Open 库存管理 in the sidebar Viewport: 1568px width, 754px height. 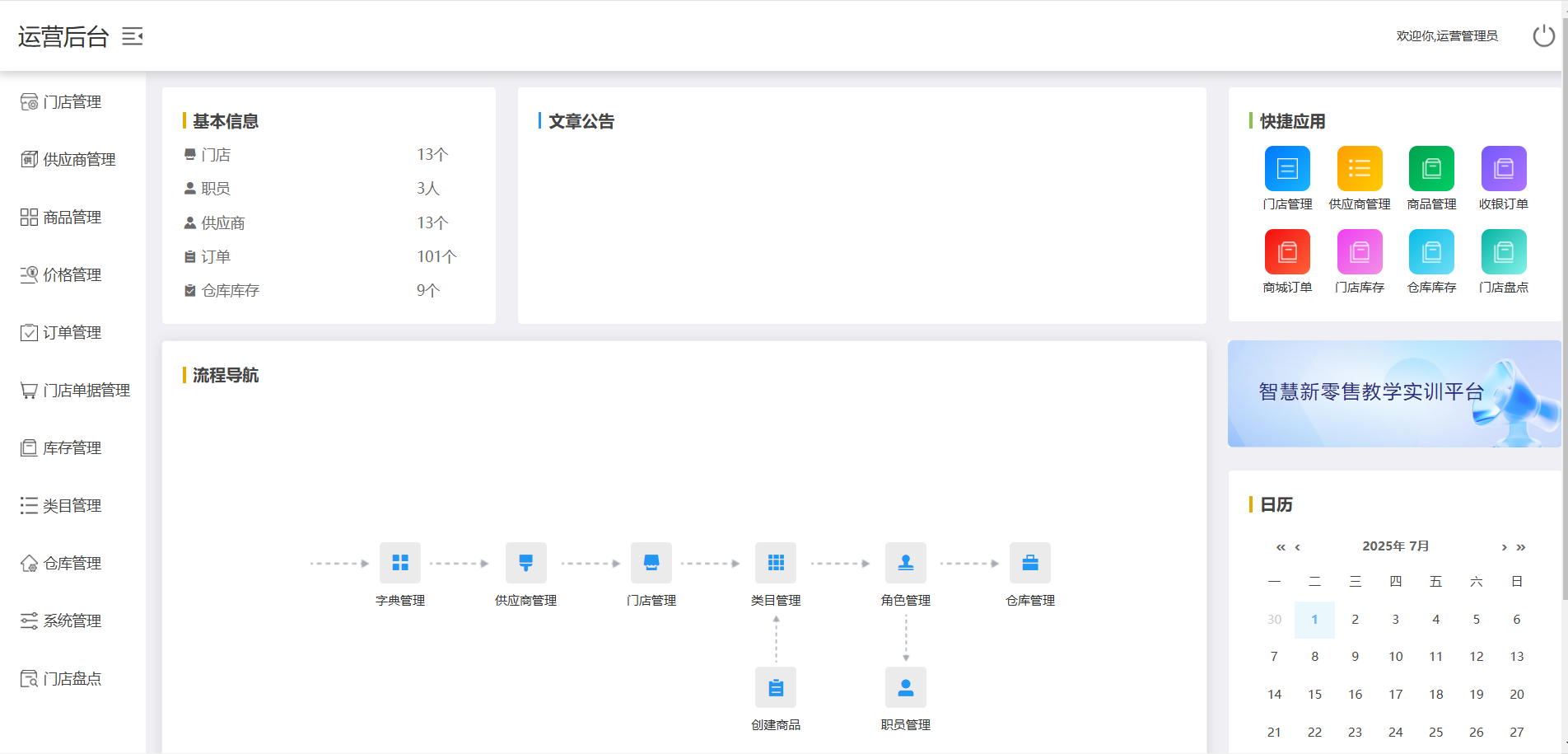click(72, 448)
